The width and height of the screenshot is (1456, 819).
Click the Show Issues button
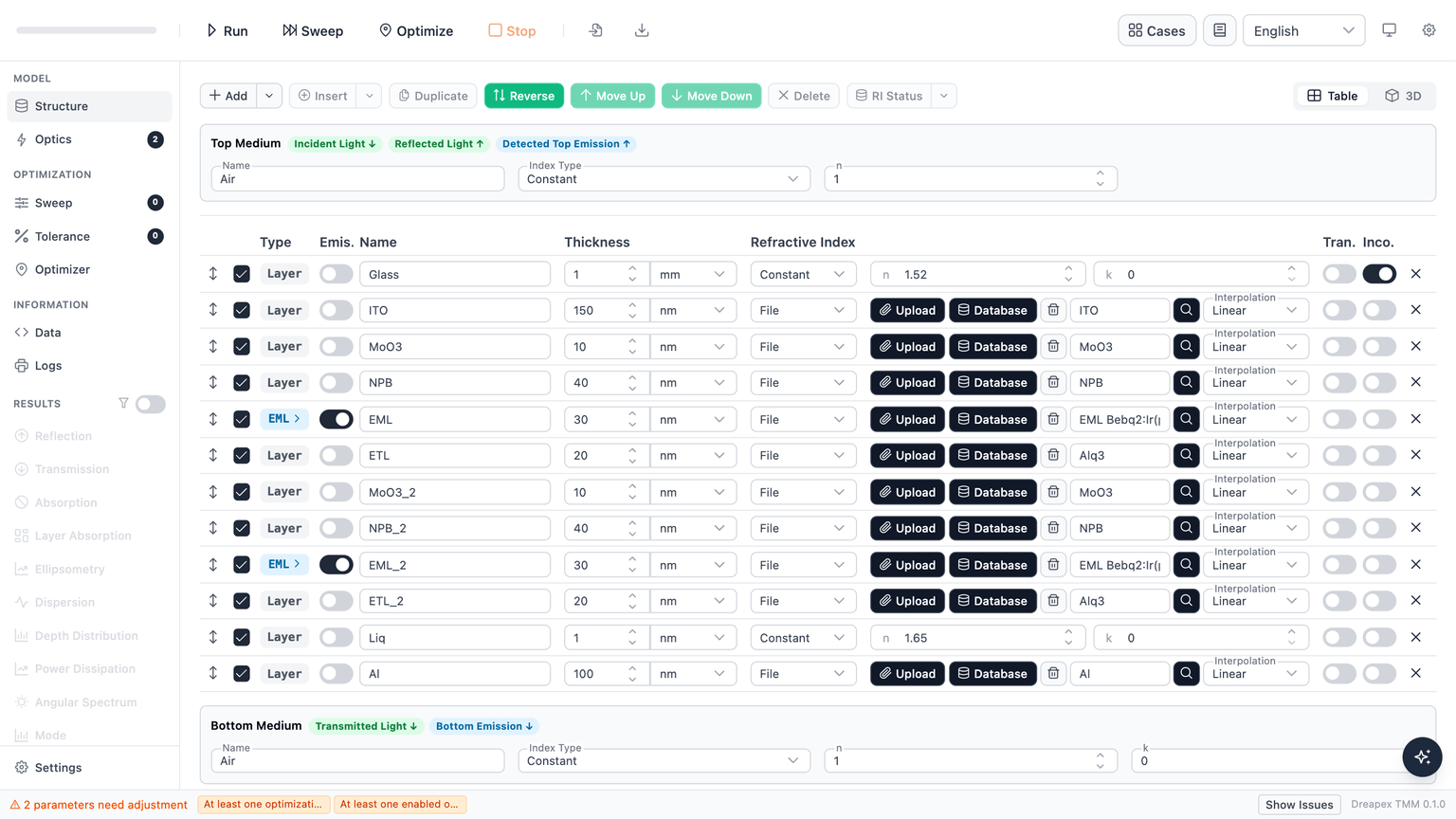[1299, 805]
